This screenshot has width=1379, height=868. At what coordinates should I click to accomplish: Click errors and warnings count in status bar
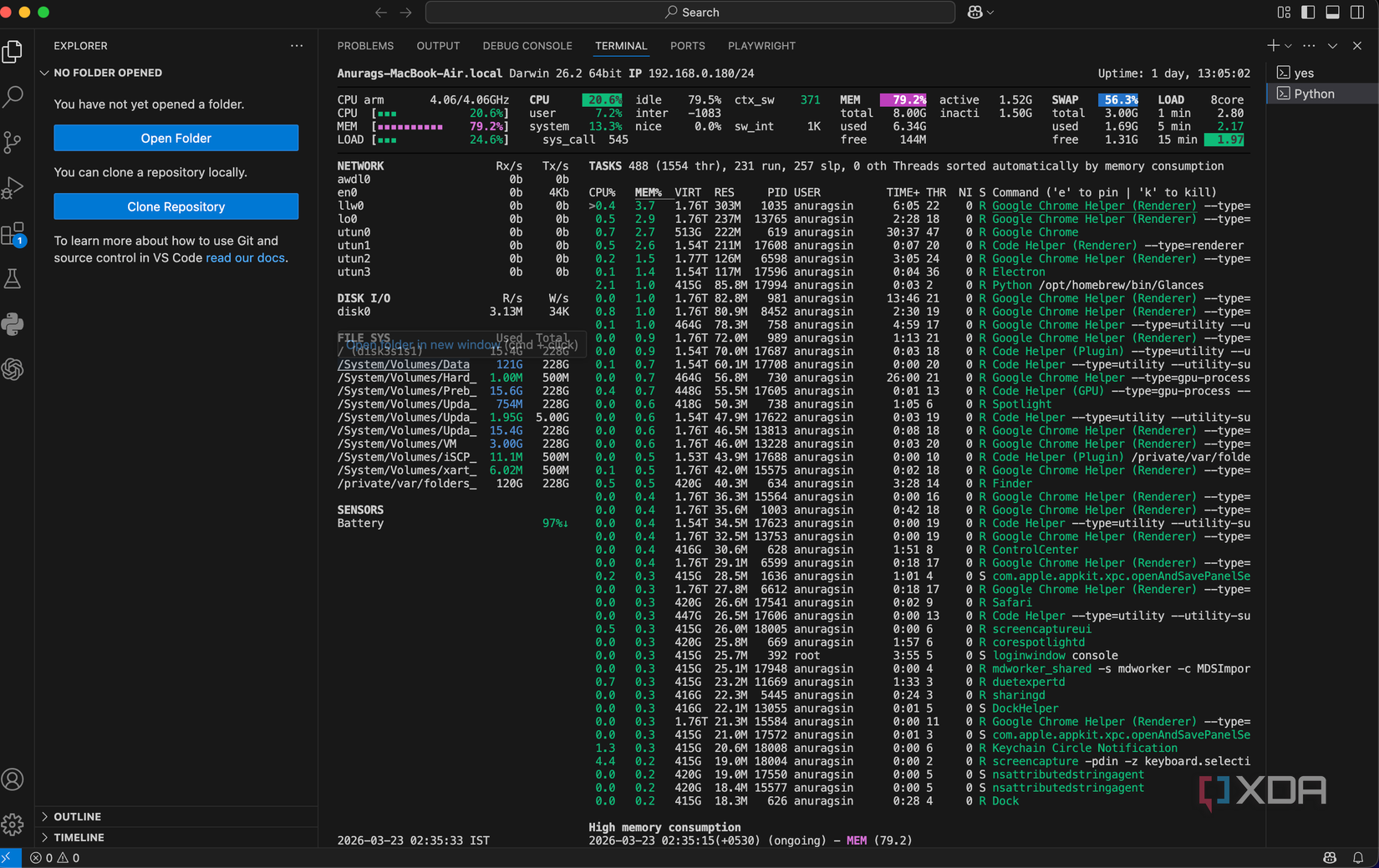[55, 858]
